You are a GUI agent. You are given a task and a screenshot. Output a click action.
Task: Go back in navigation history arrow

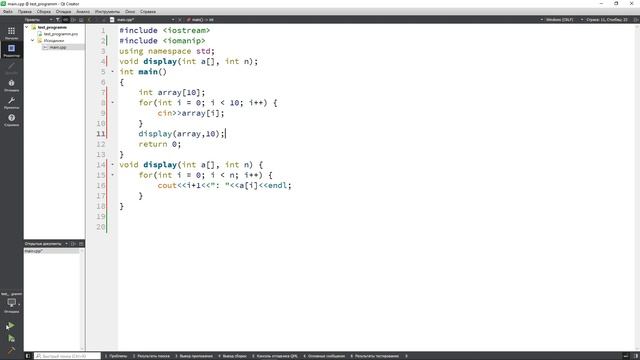coord(90,20)
